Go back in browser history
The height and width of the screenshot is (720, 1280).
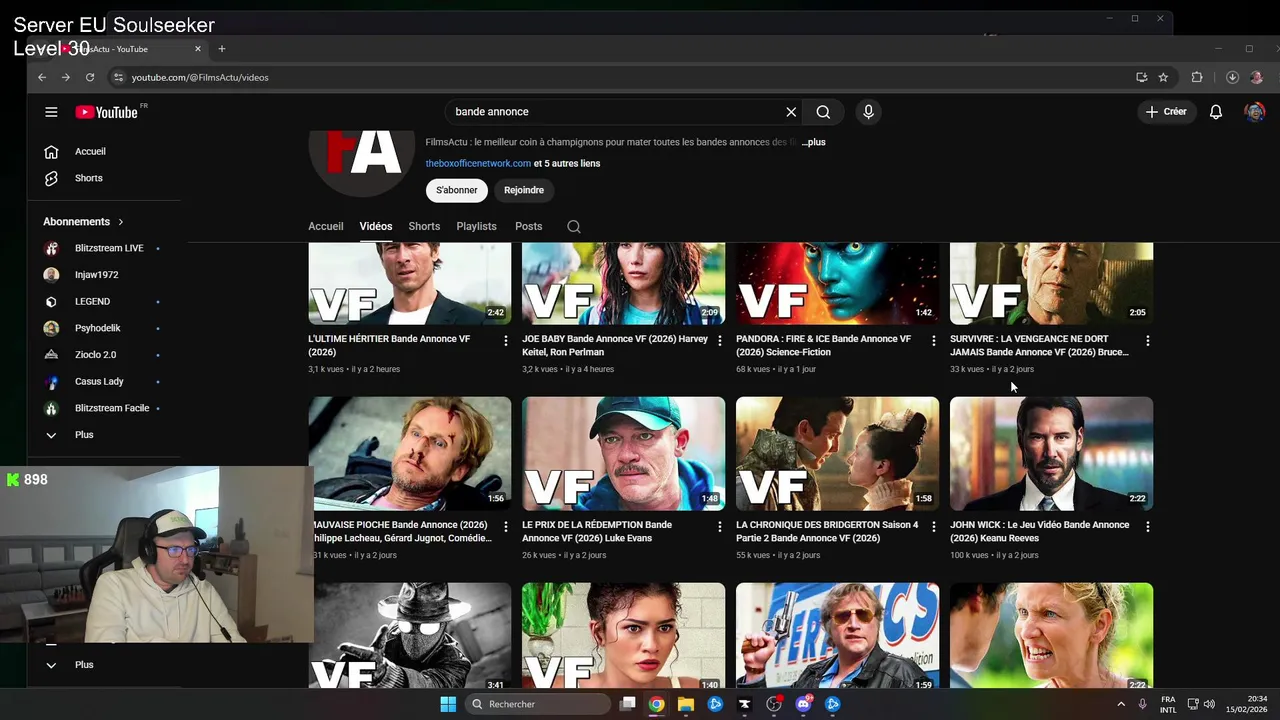pyautogui.click(x=42, y=77)
